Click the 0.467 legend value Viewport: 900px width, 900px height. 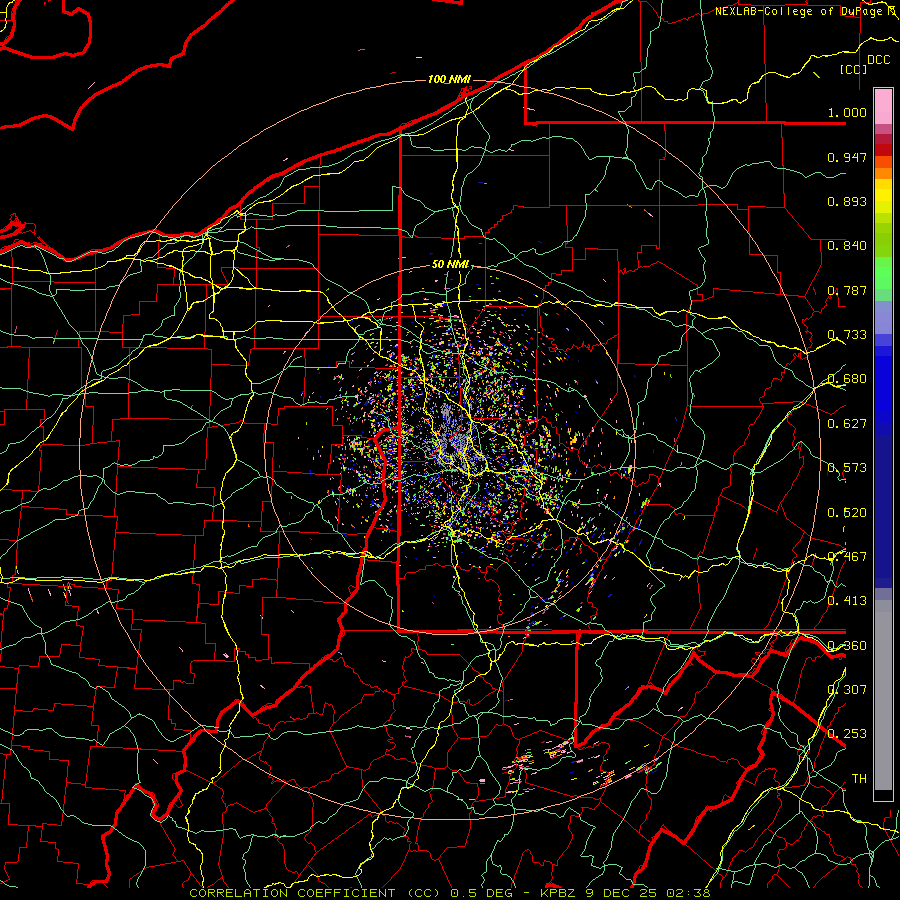[x=847, y=557]
